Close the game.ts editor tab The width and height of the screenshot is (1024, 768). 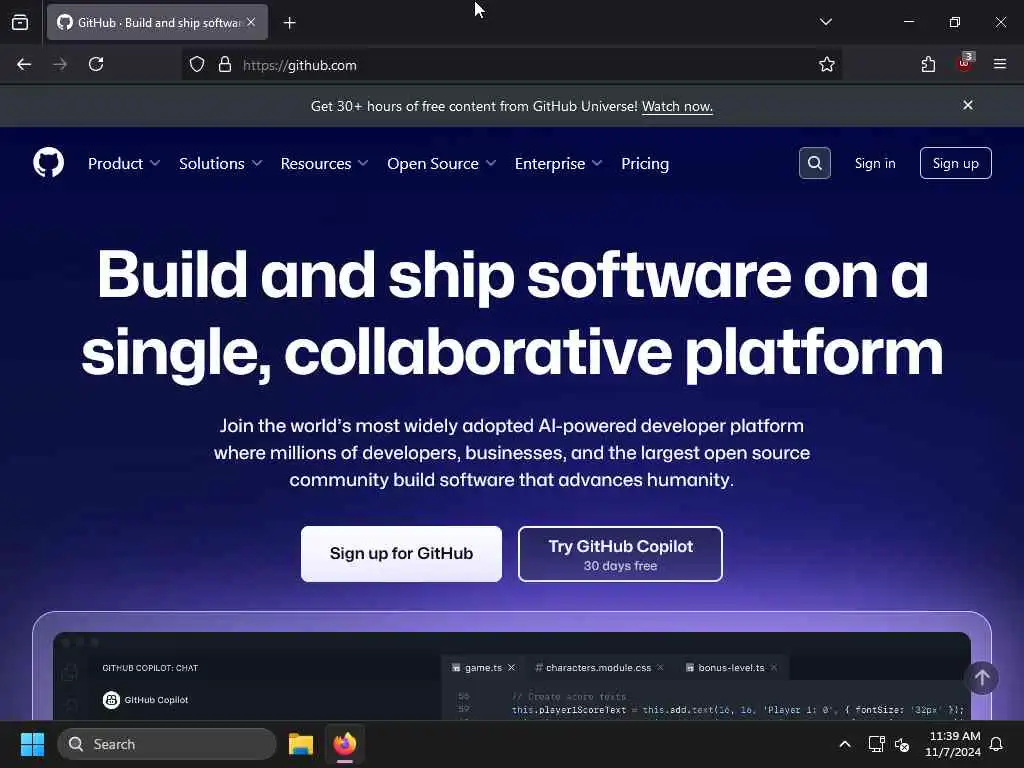point(511,667)
